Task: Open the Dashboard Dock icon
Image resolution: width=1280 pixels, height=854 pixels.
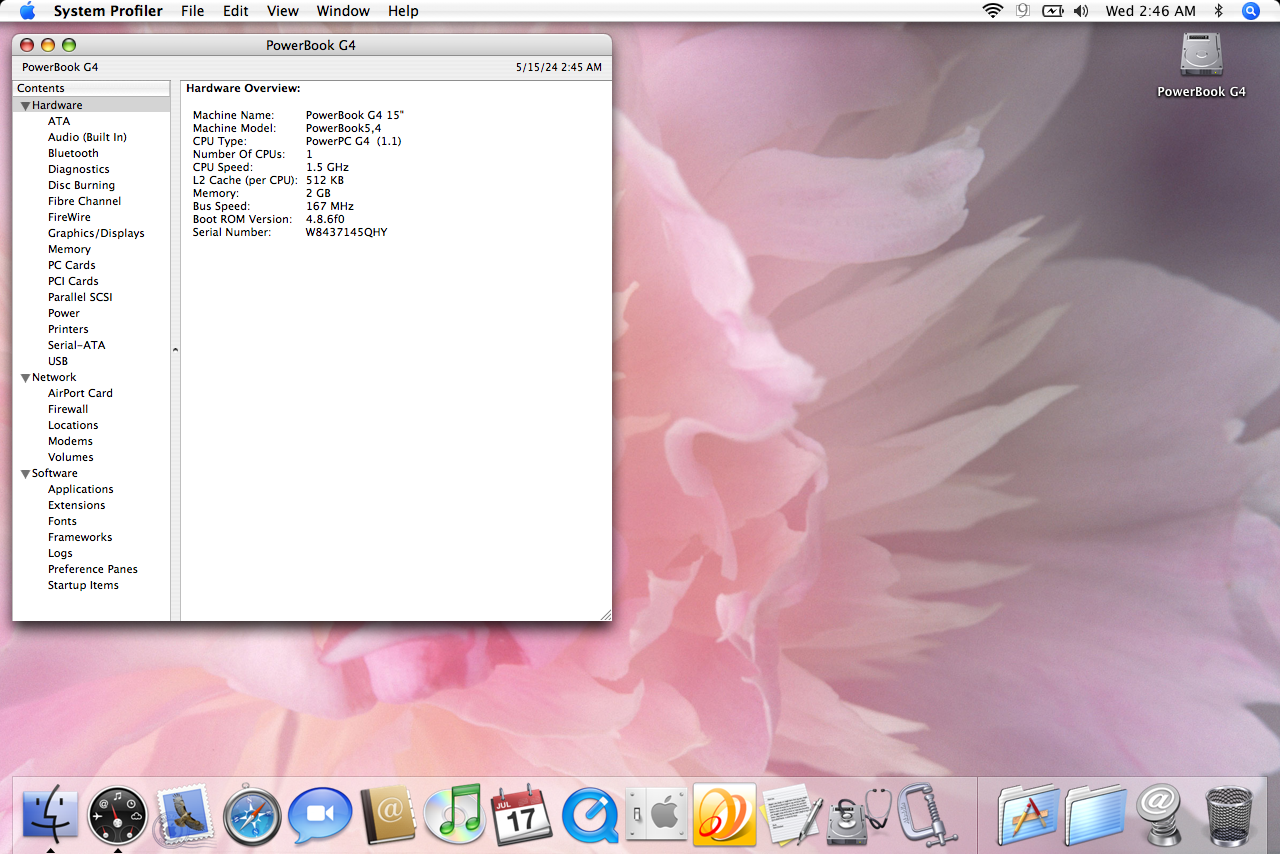Action: click(118, 816)
